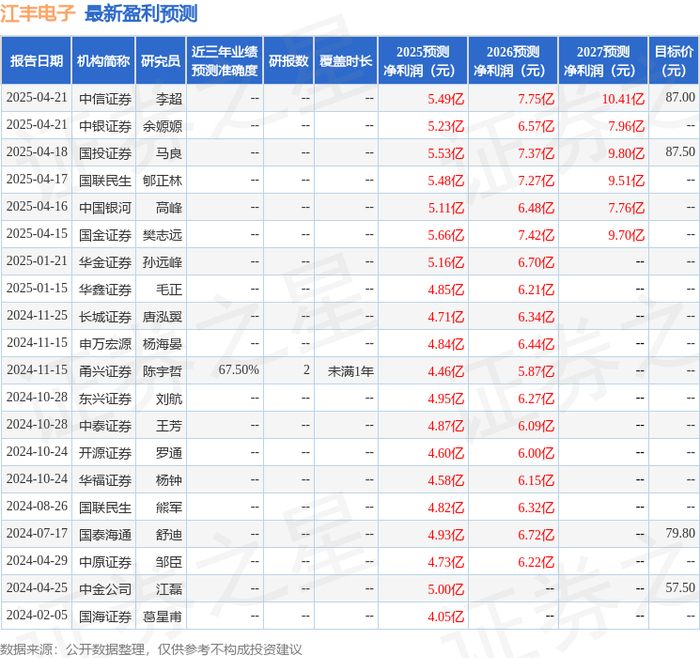This screenshot has height=658, width=700.
Task: Select analyst name 郇正林
Action: tap(162, 180)
